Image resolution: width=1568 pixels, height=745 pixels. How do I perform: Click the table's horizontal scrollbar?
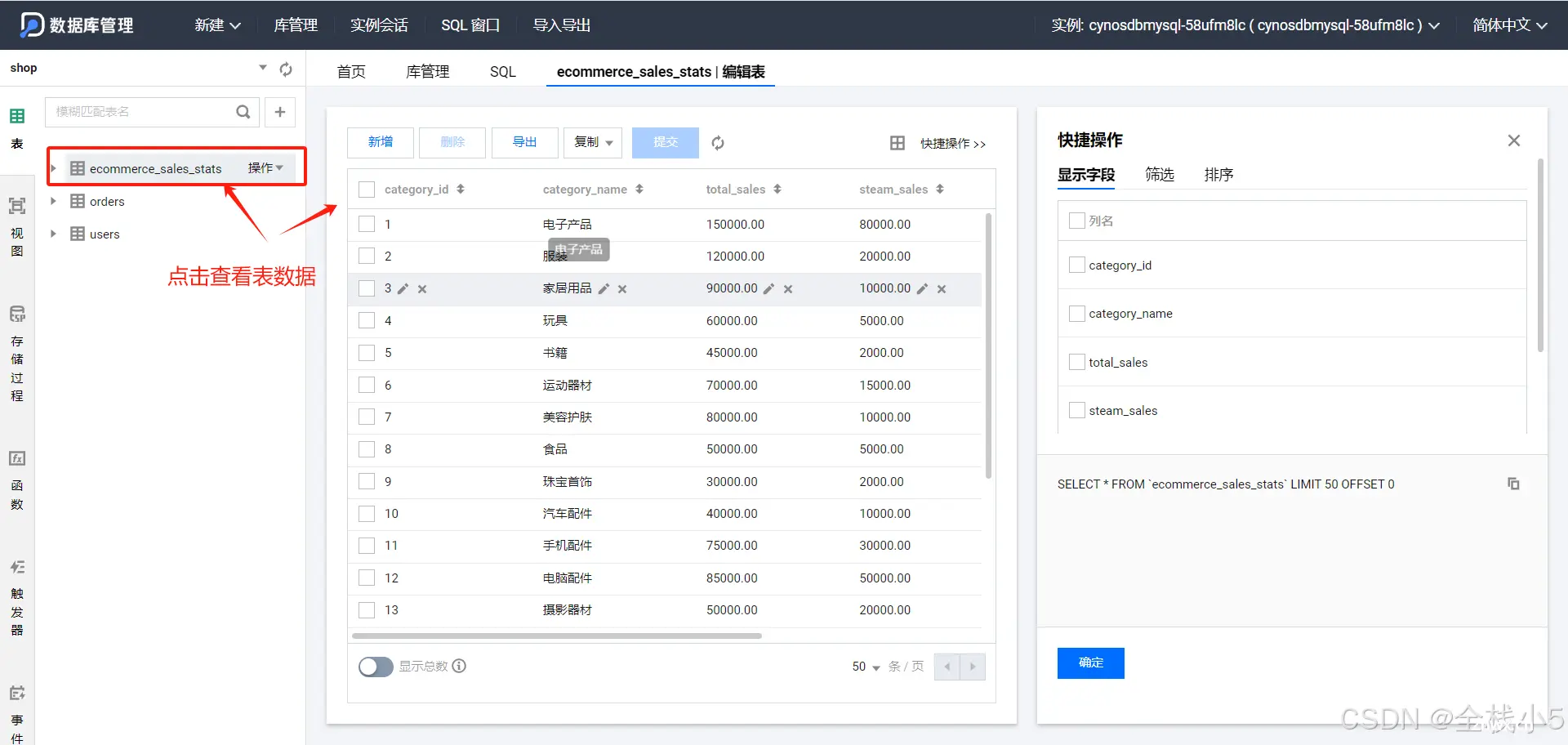click(557, 636)
